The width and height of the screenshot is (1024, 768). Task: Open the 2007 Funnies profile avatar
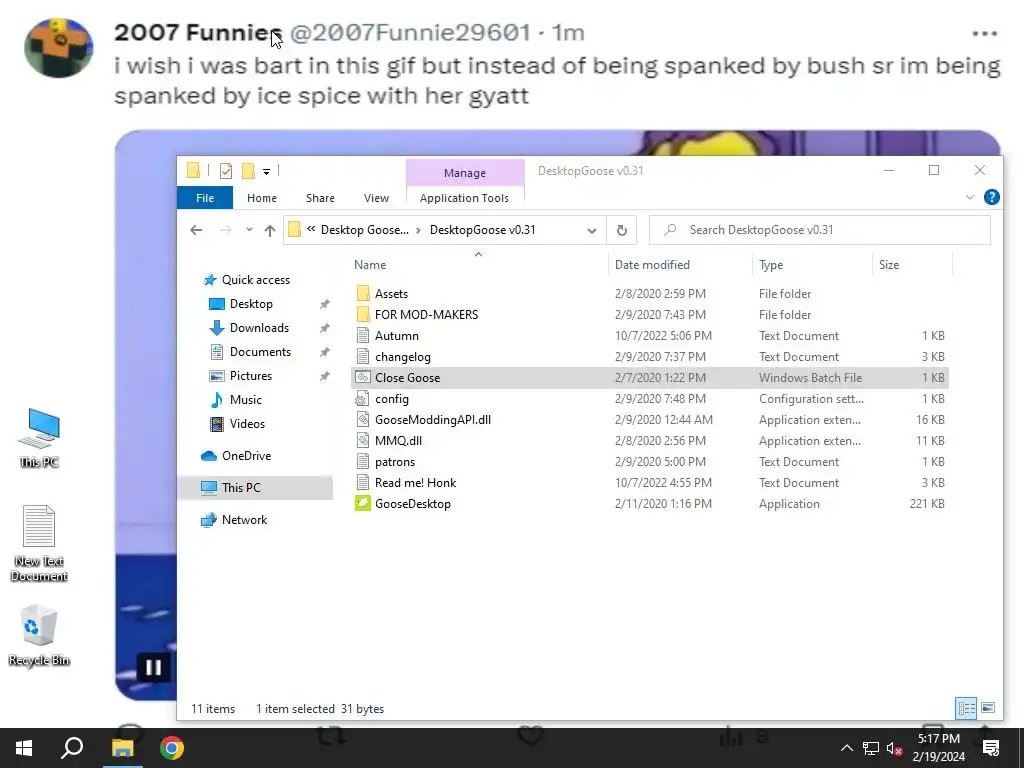(x=59, y=48)
